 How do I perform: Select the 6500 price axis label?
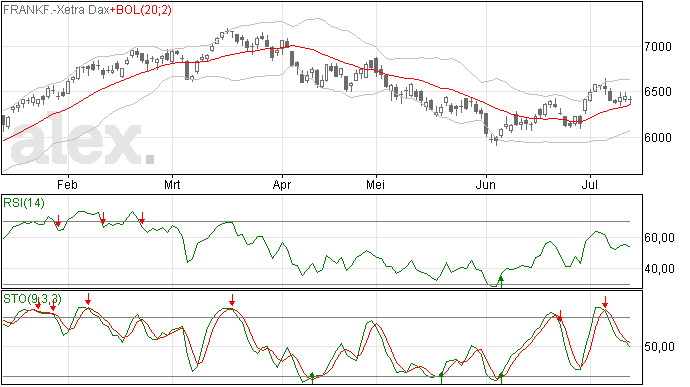pyautogui.click(x=658, y=92)
